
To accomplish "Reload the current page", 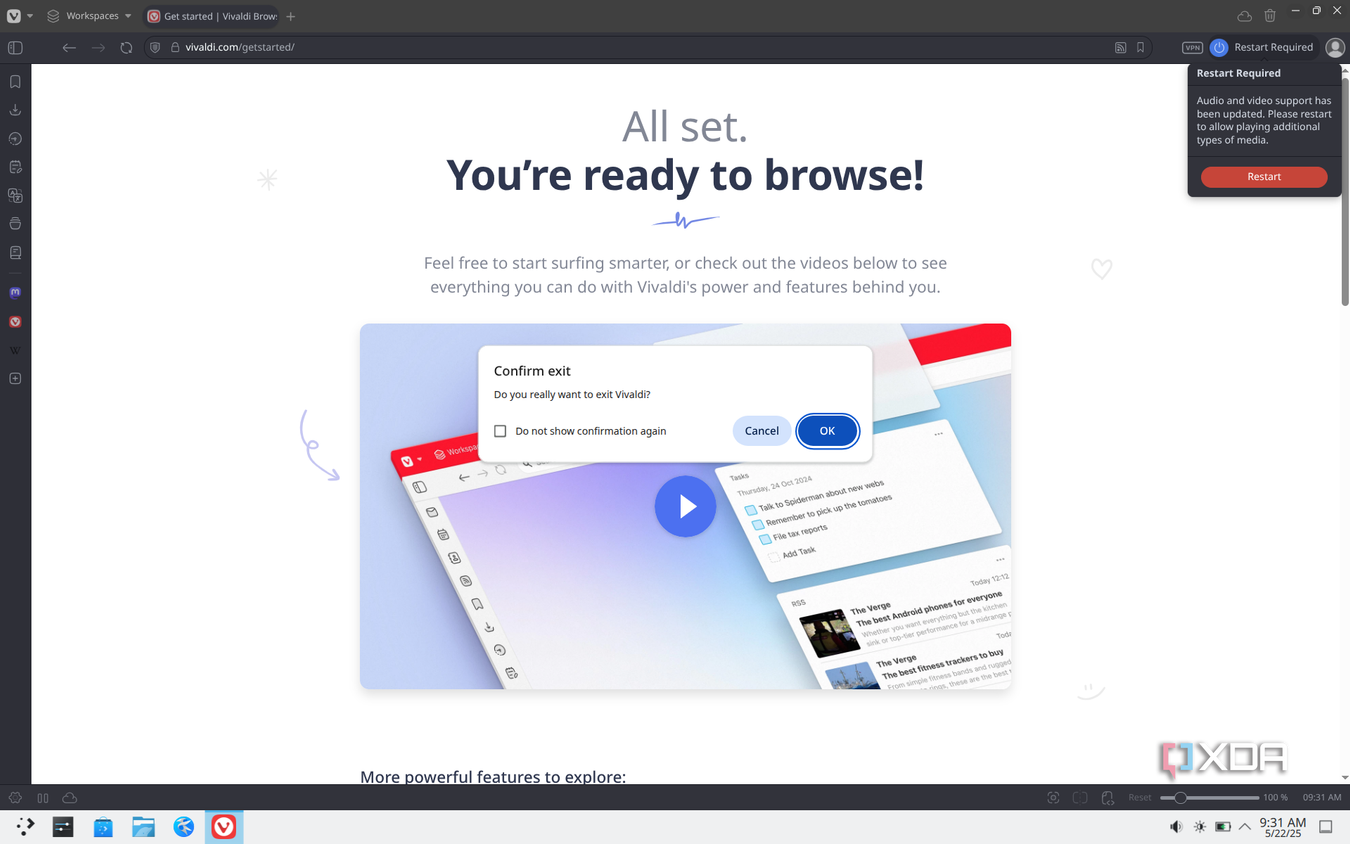I will point(126,47).
